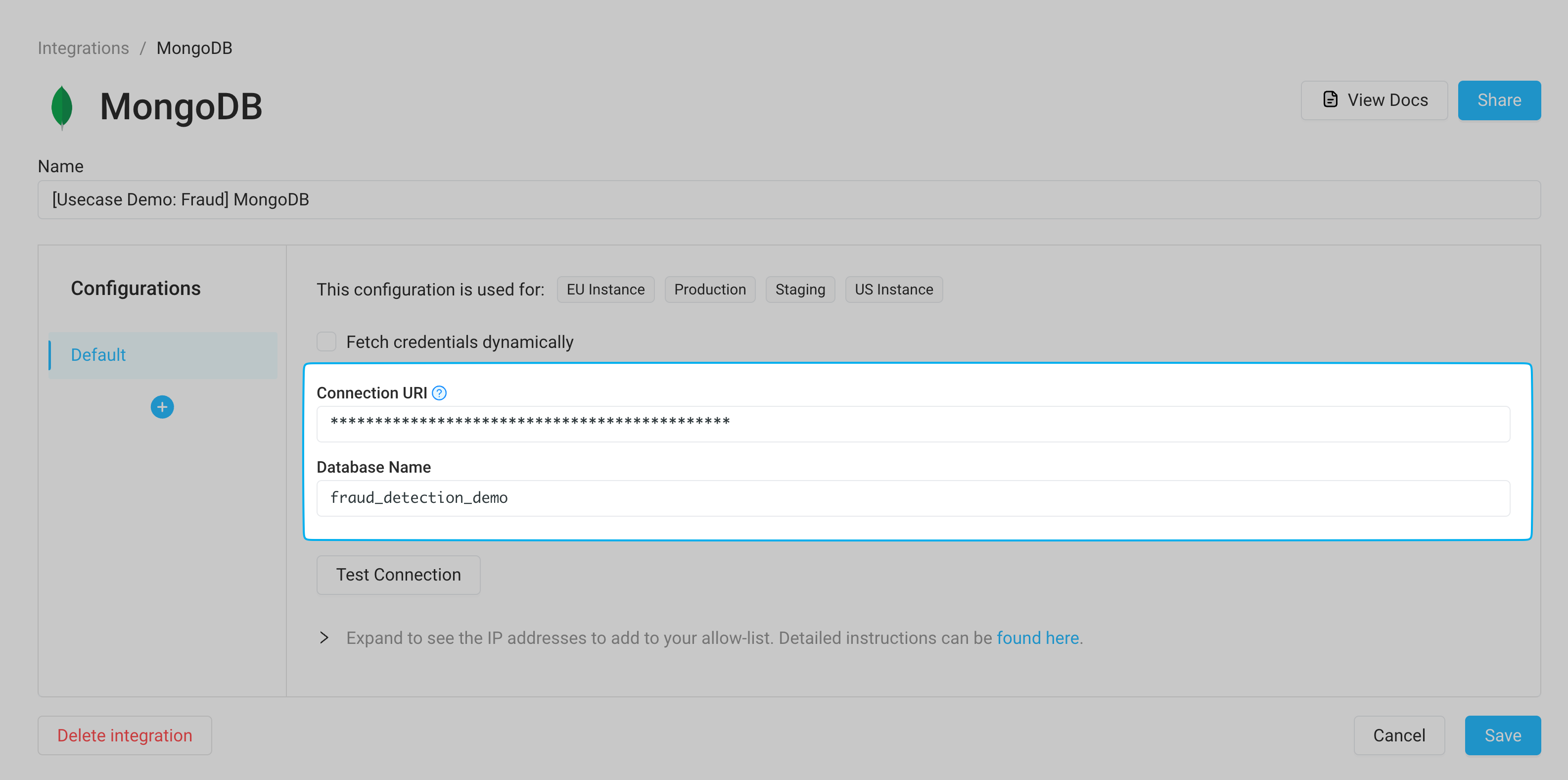The image size is (1568, 780).
Task: Click the blue plus icon to add a configuration
Action: coord(161,407)
